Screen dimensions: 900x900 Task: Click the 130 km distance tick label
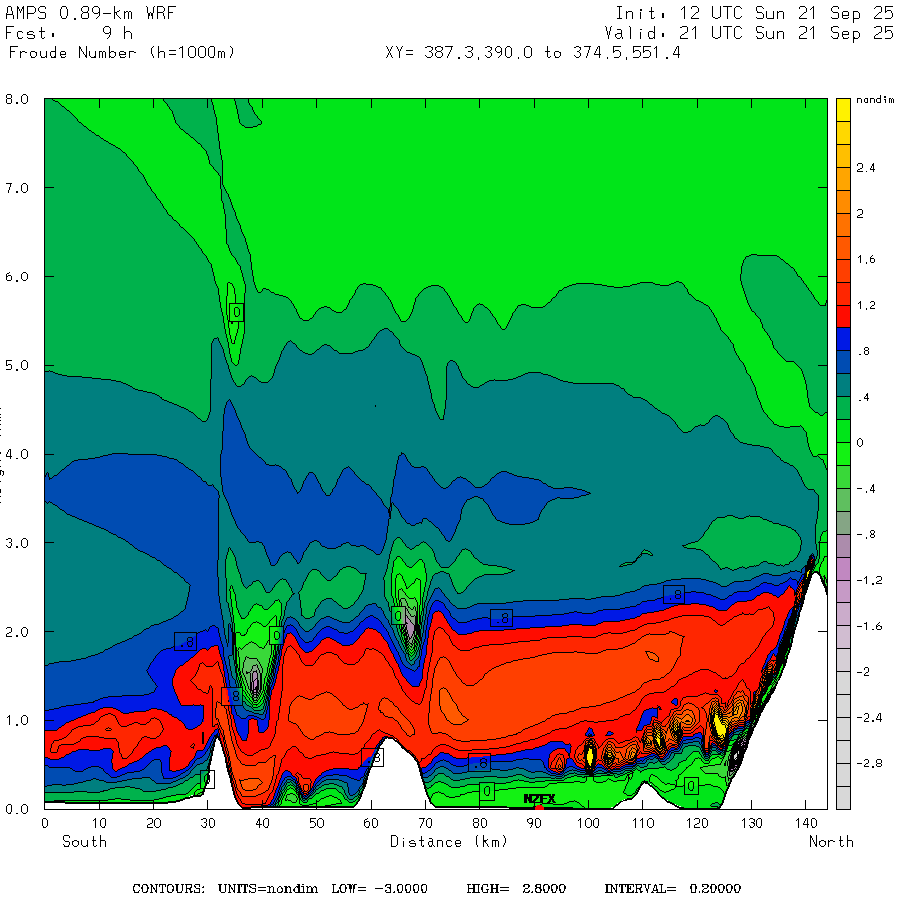(x=751, y=823)
